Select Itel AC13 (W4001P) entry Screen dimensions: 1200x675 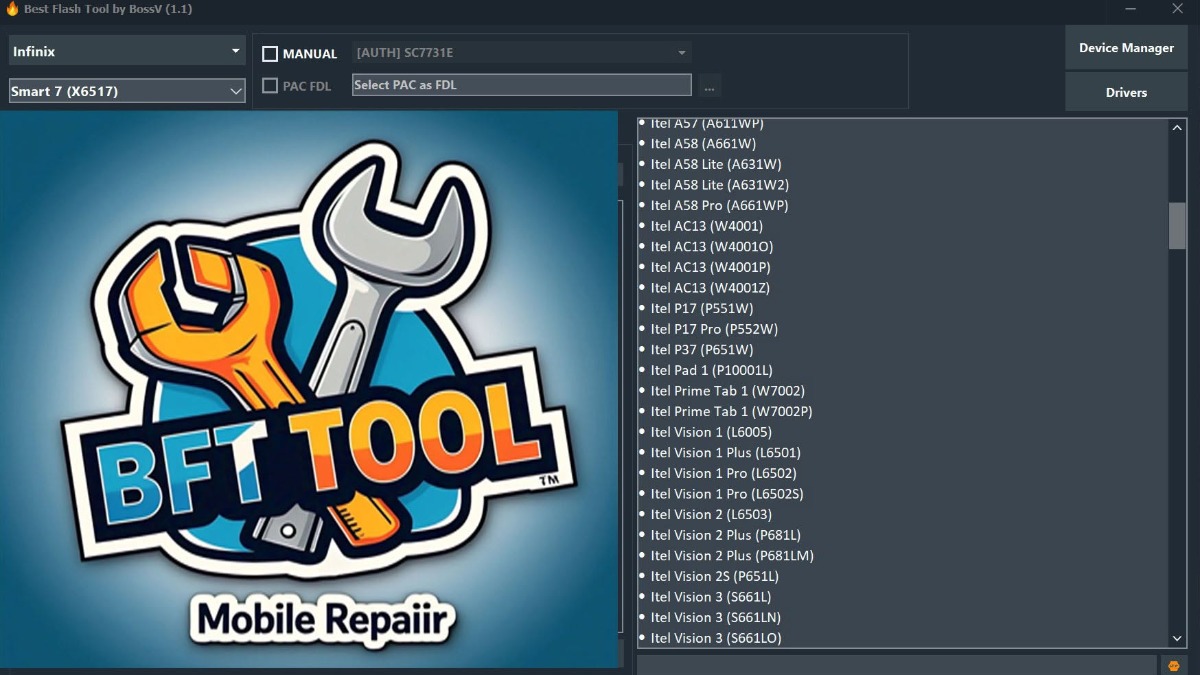coord(711,267)
